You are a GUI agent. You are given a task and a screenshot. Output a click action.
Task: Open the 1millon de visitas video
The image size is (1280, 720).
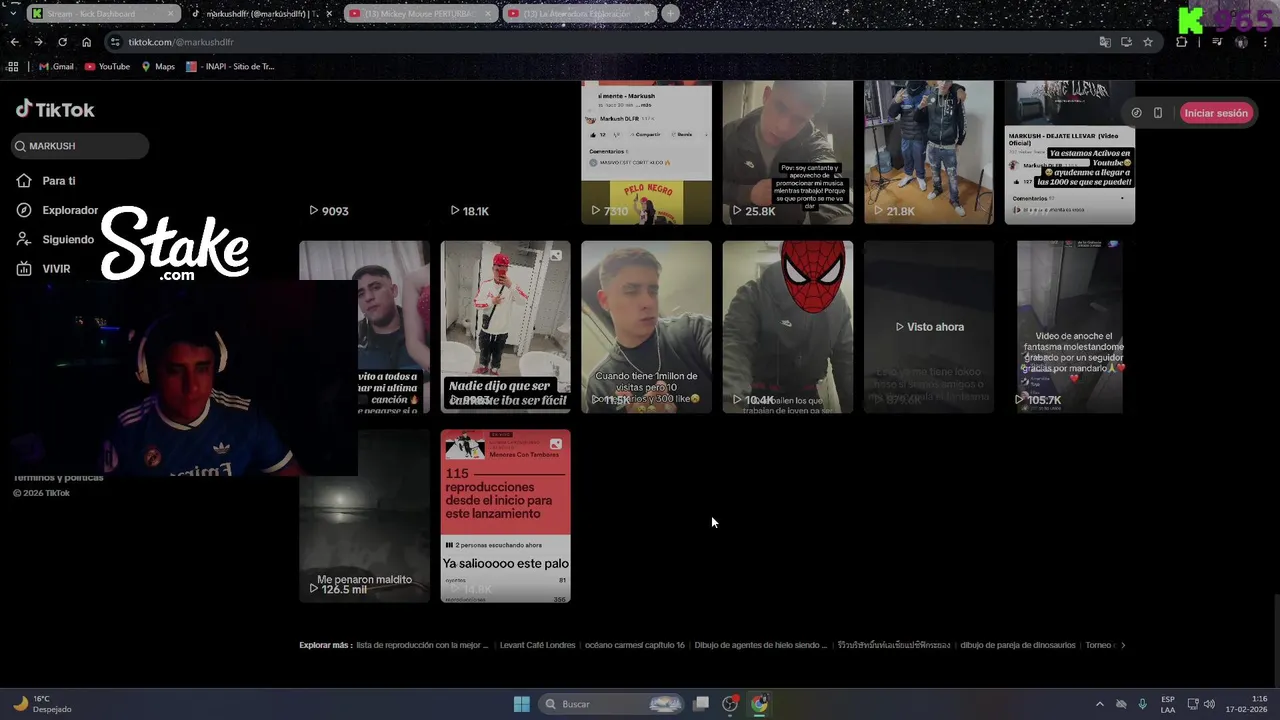tap(647, 327)
